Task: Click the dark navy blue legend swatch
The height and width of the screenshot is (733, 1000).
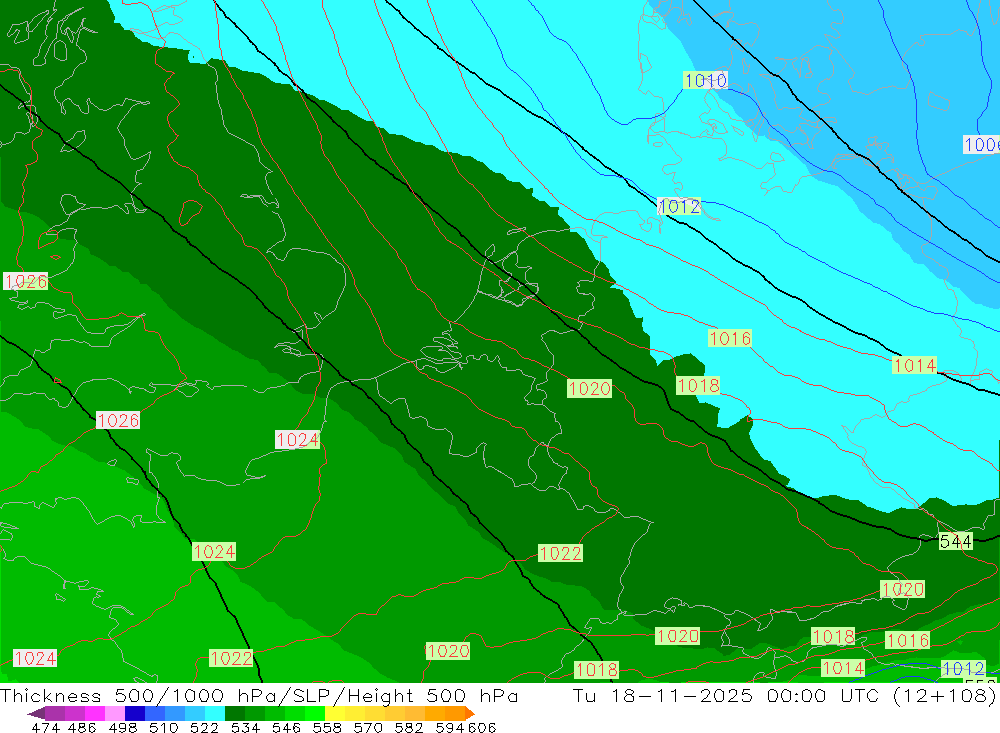Action: pos(135,713)
